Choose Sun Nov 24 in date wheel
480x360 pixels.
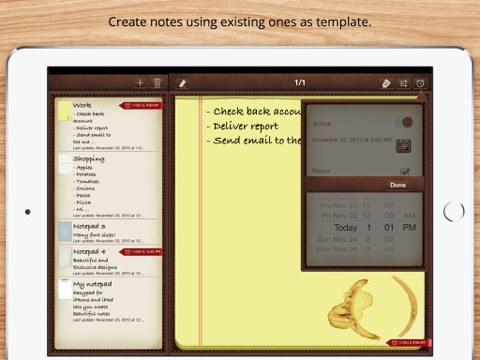point(337,239)
